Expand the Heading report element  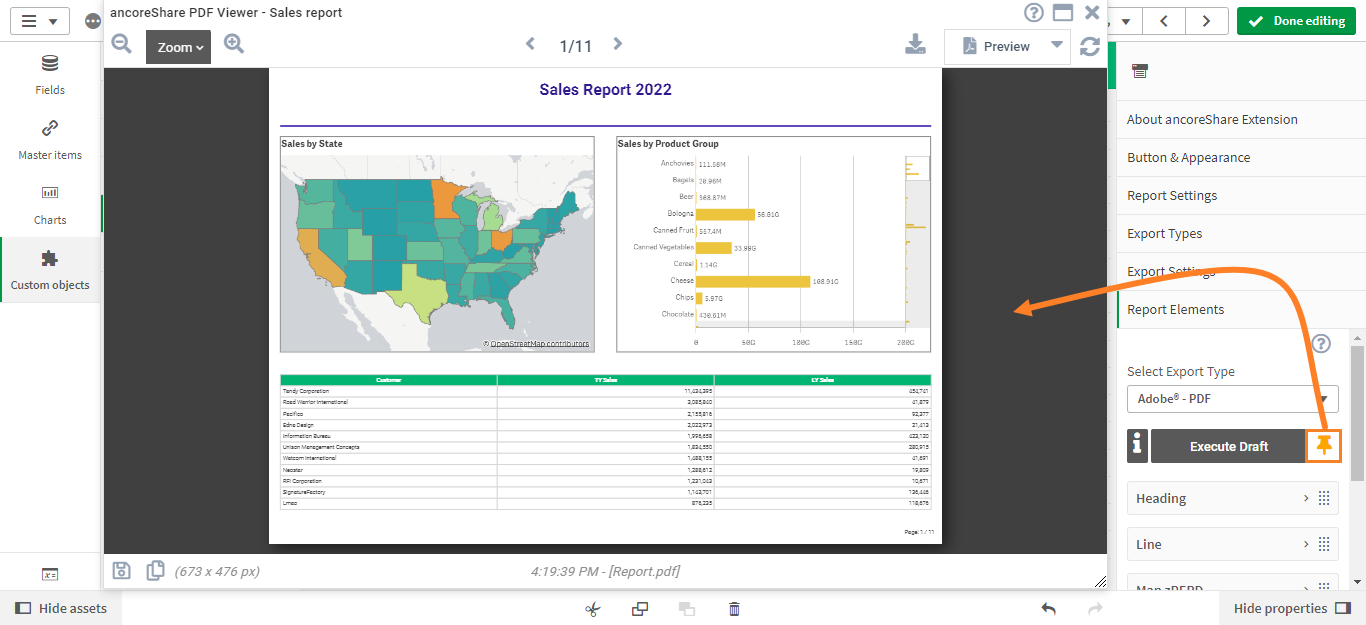pos(1232,498)
